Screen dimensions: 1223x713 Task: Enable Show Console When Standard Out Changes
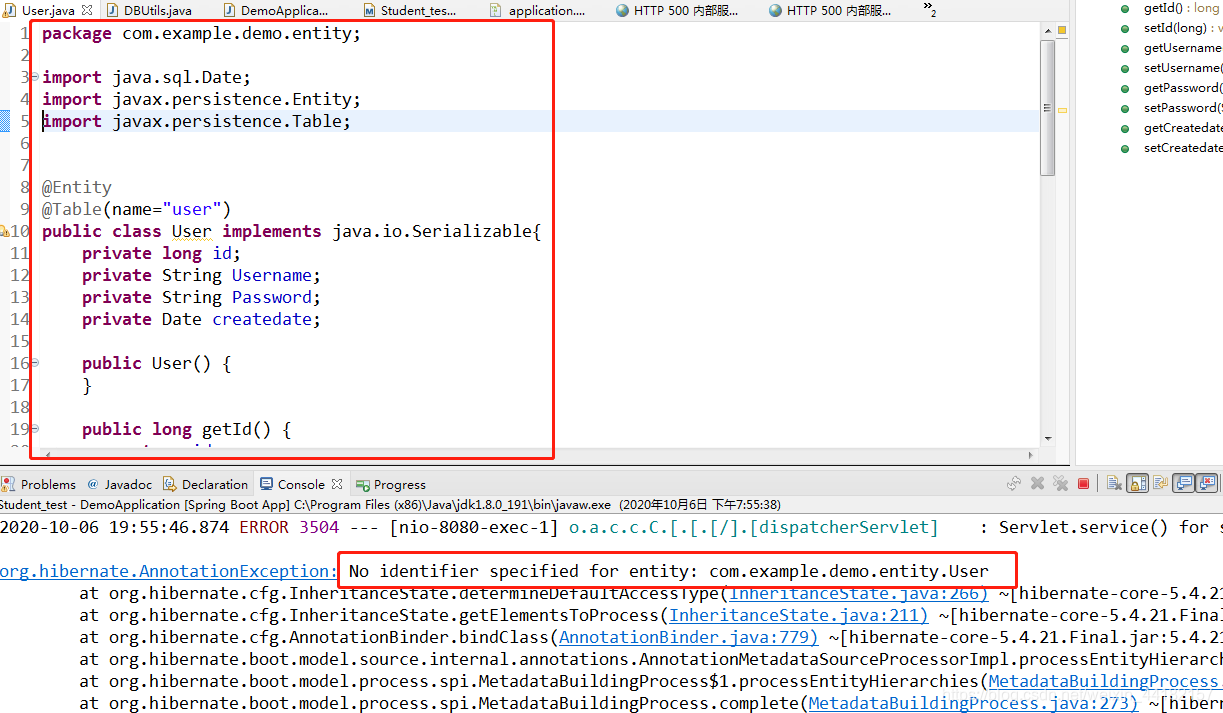click(x=1184, y=483)
